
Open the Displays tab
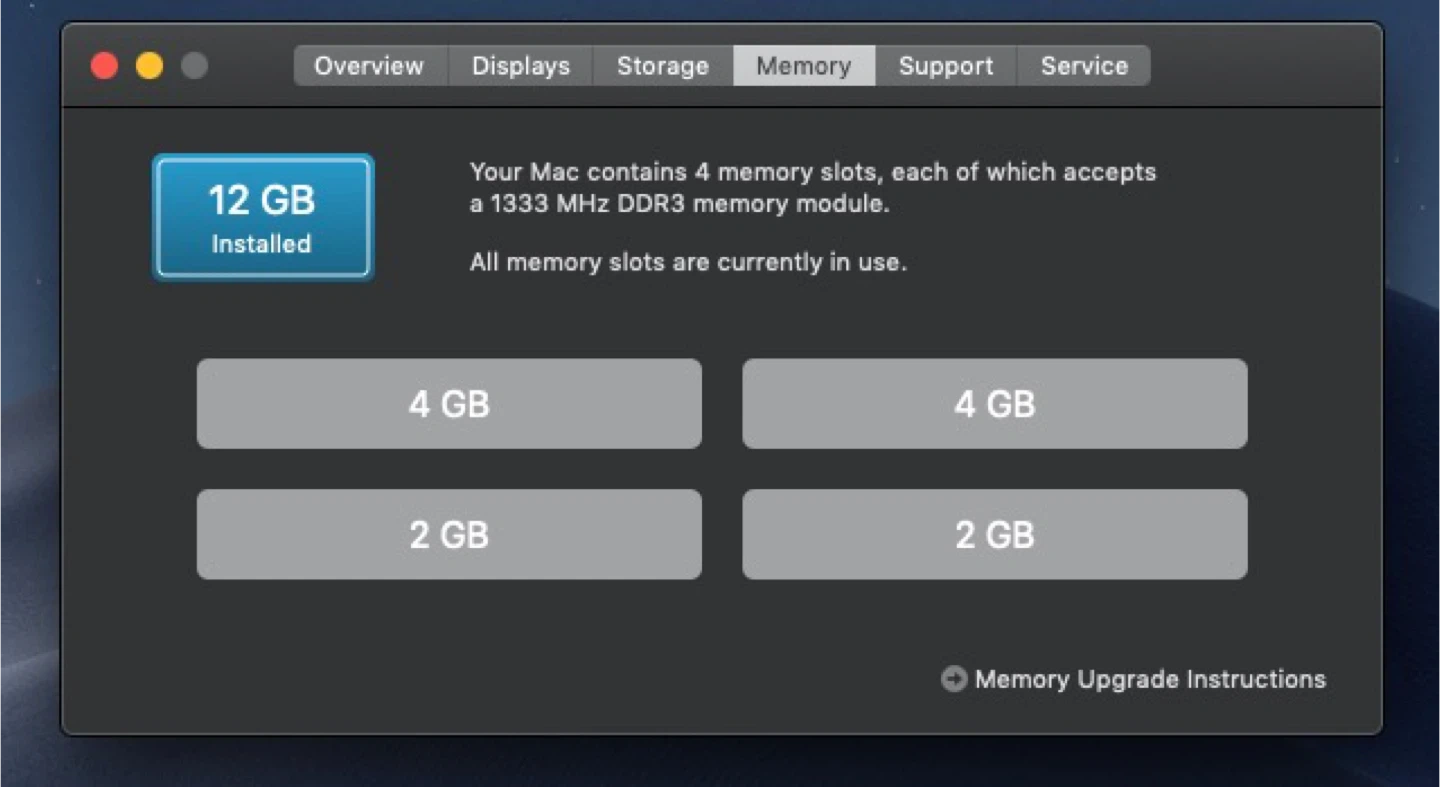click(520, 66)
